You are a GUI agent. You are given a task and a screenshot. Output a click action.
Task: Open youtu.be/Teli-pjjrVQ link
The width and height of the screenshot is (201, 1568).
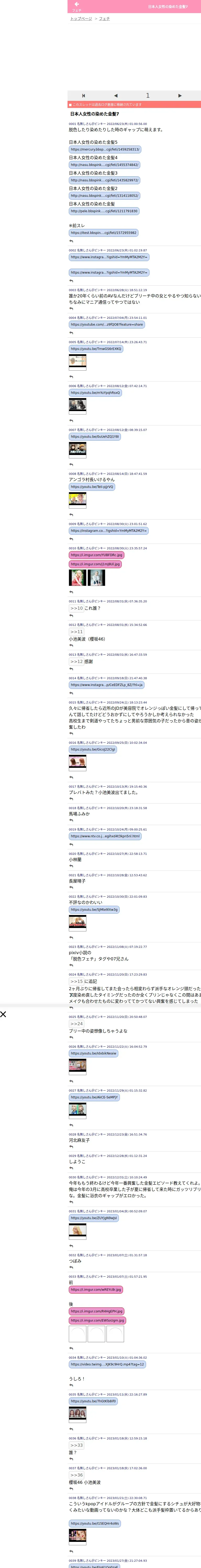pos(92,487)
